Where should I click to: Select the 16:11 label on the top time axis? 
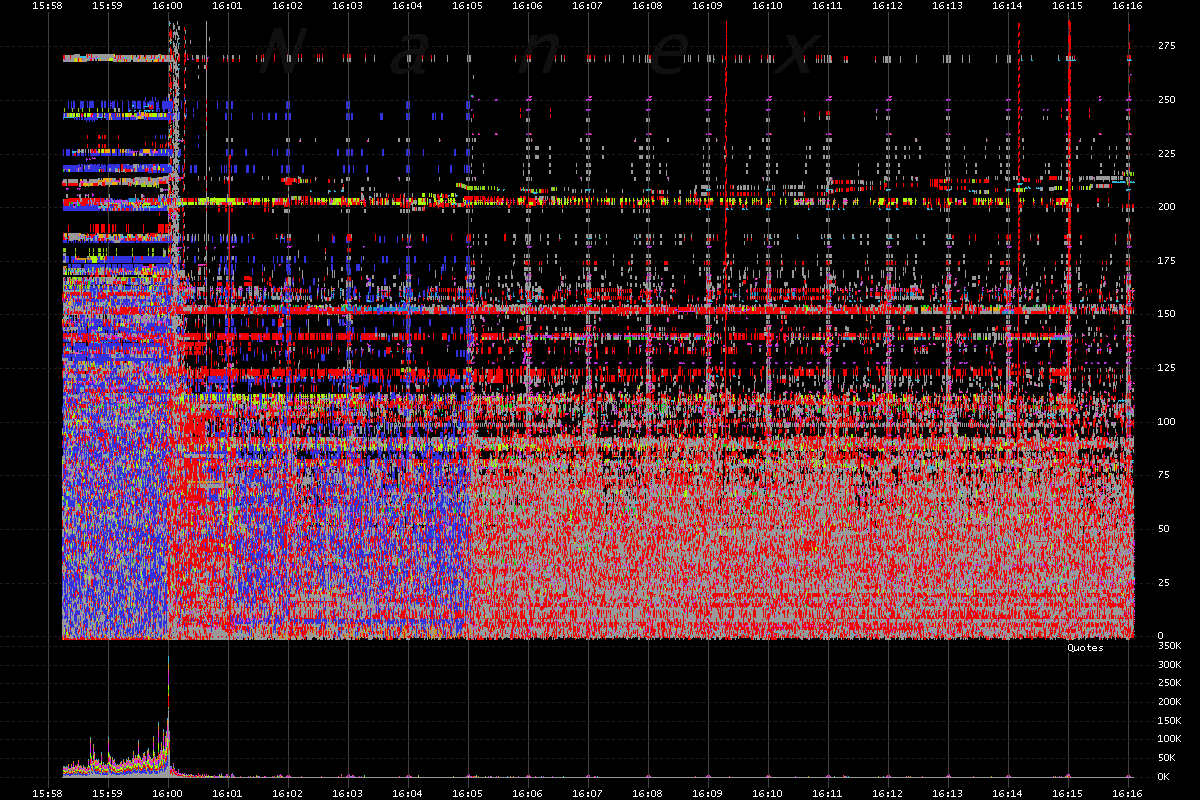[827, 6]
